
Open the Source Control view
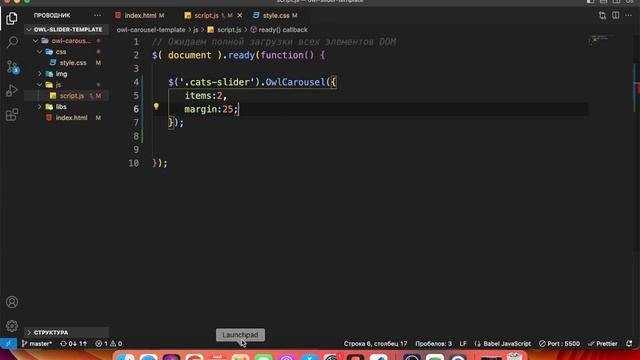tap(12, 67)
